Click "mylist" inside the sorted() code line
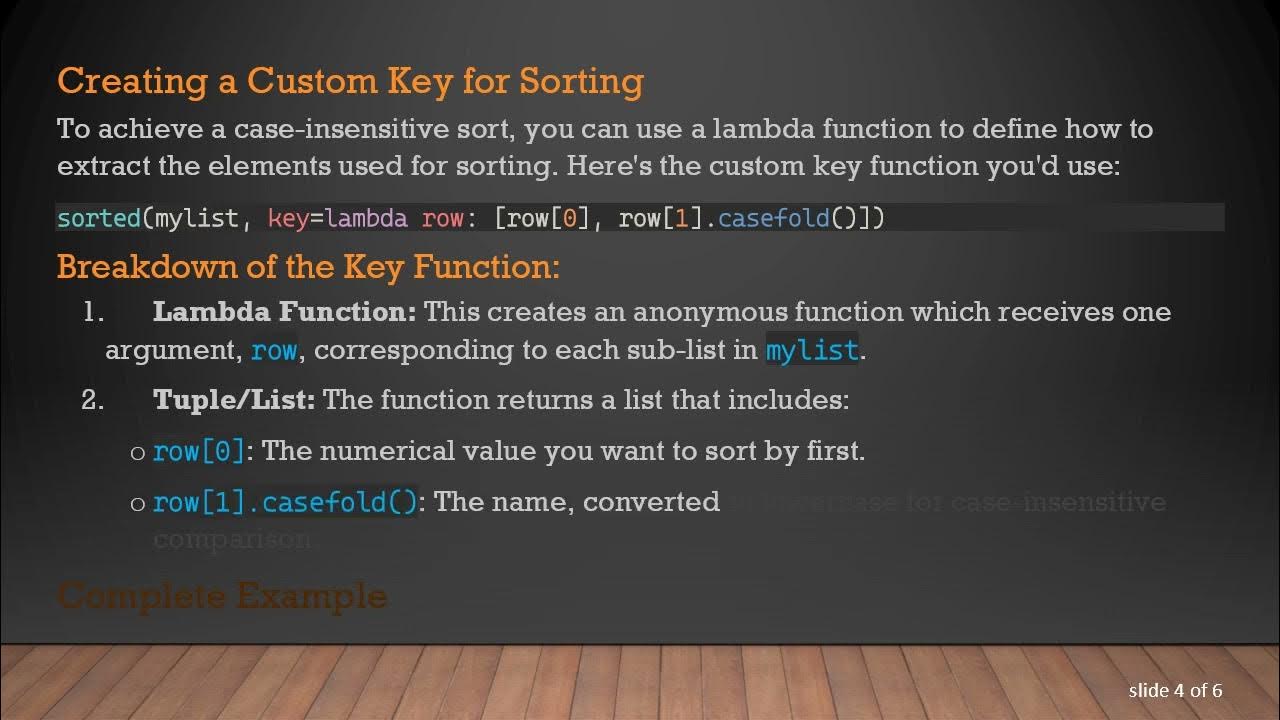Screen dimensions: 1280x720 [196, 218]
